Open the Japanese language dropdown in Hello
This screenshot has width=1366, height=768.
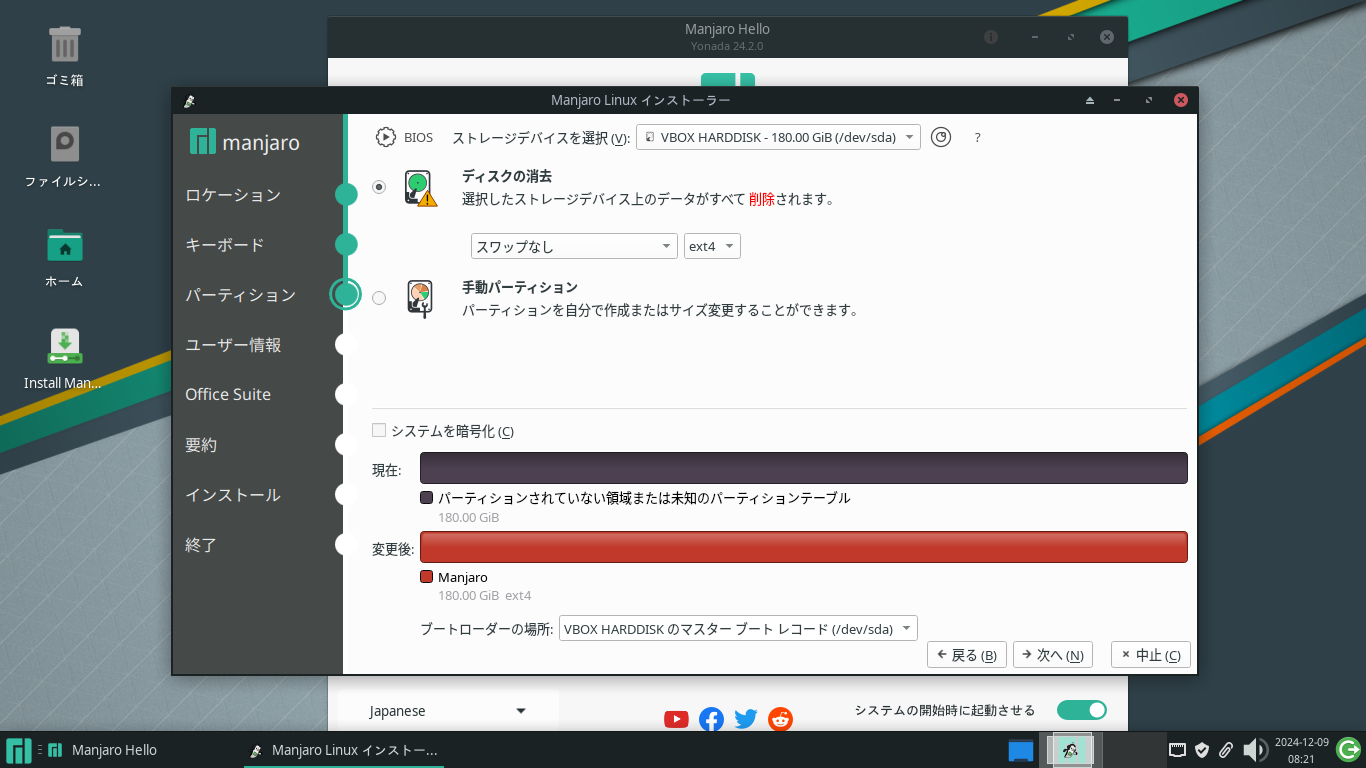click(x=447, y=711)
